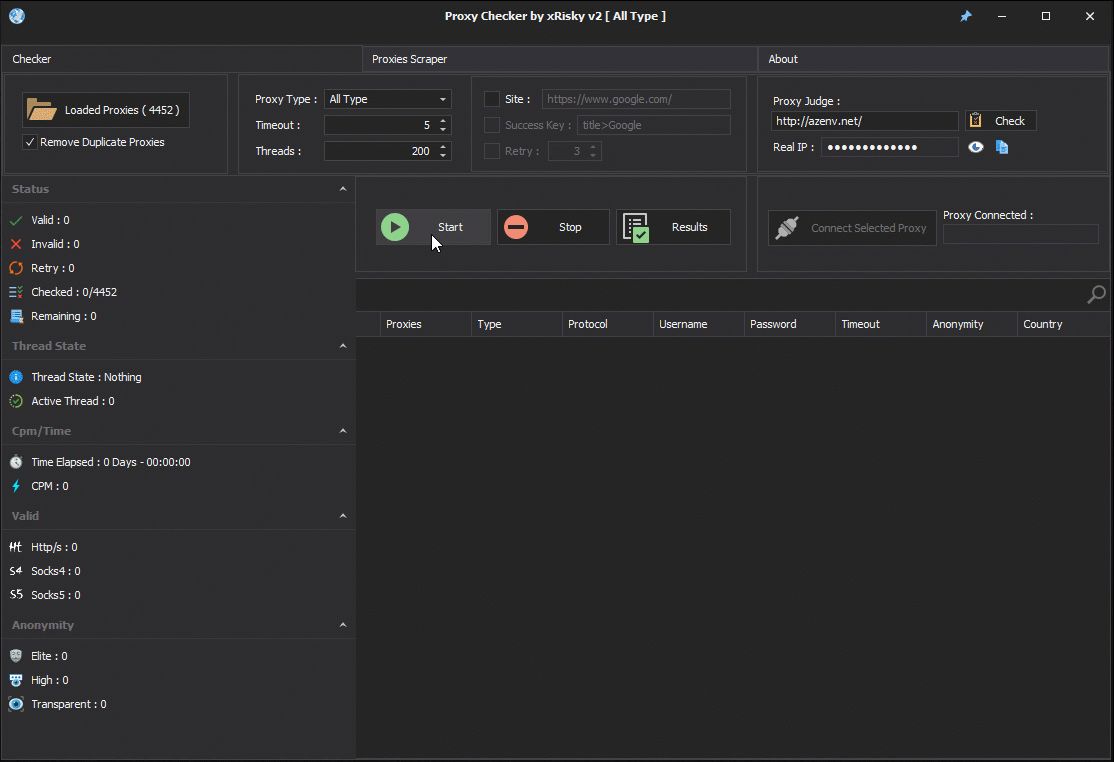This screenshot has height=762, width=1114.
Task: Click the globe icon in the title bar
Action: (x=16, y=16)
